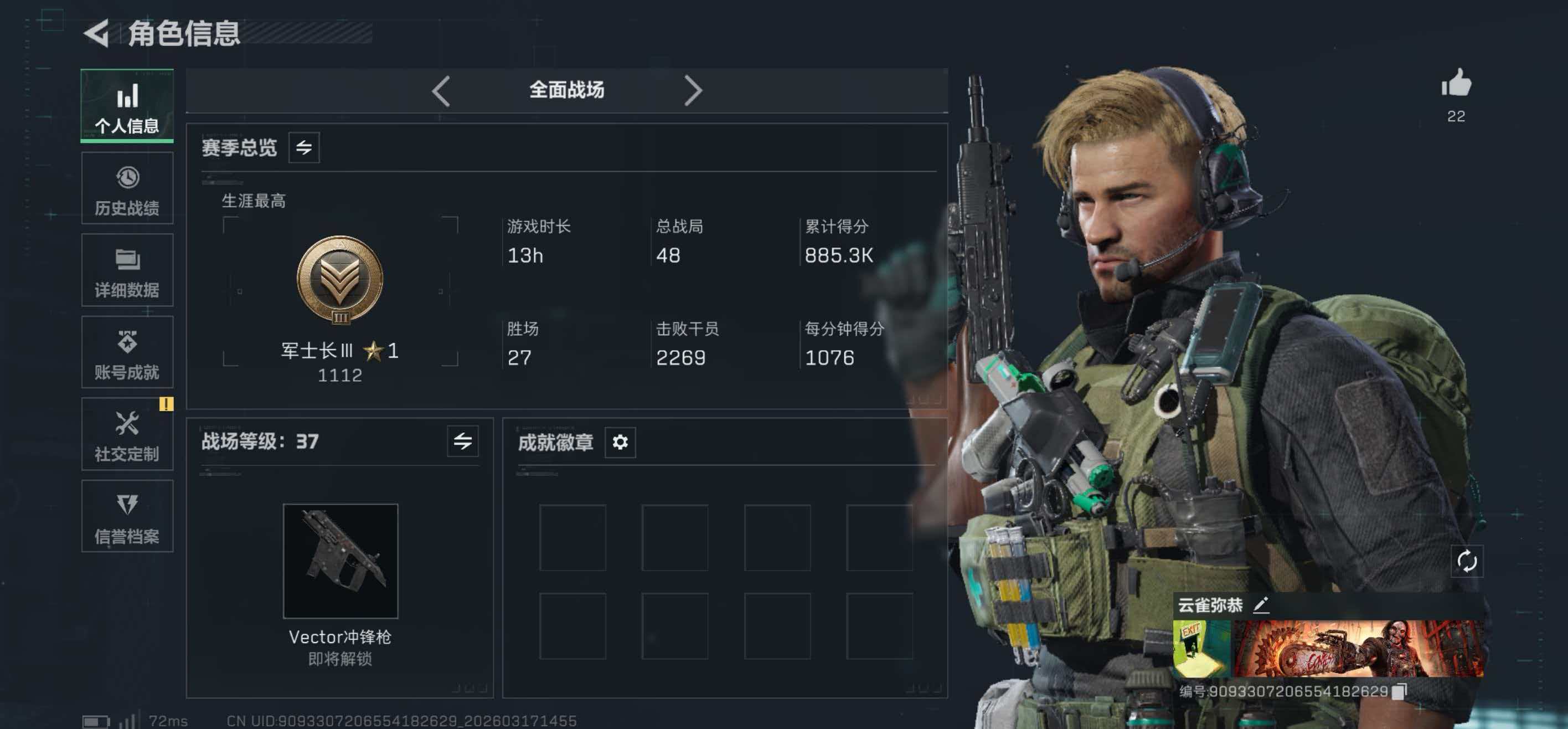
Task: Click the red banner player card image
Action: pos(1359,649)
